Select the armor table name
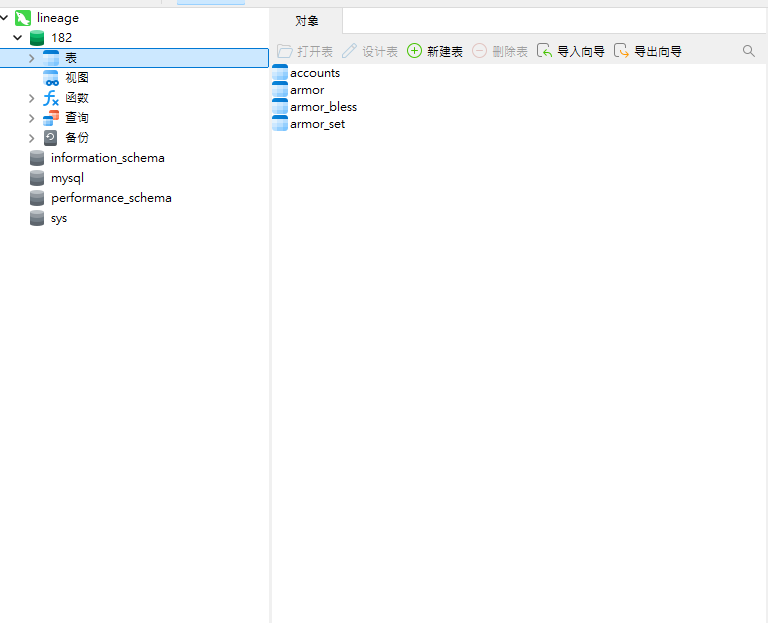 307,90
